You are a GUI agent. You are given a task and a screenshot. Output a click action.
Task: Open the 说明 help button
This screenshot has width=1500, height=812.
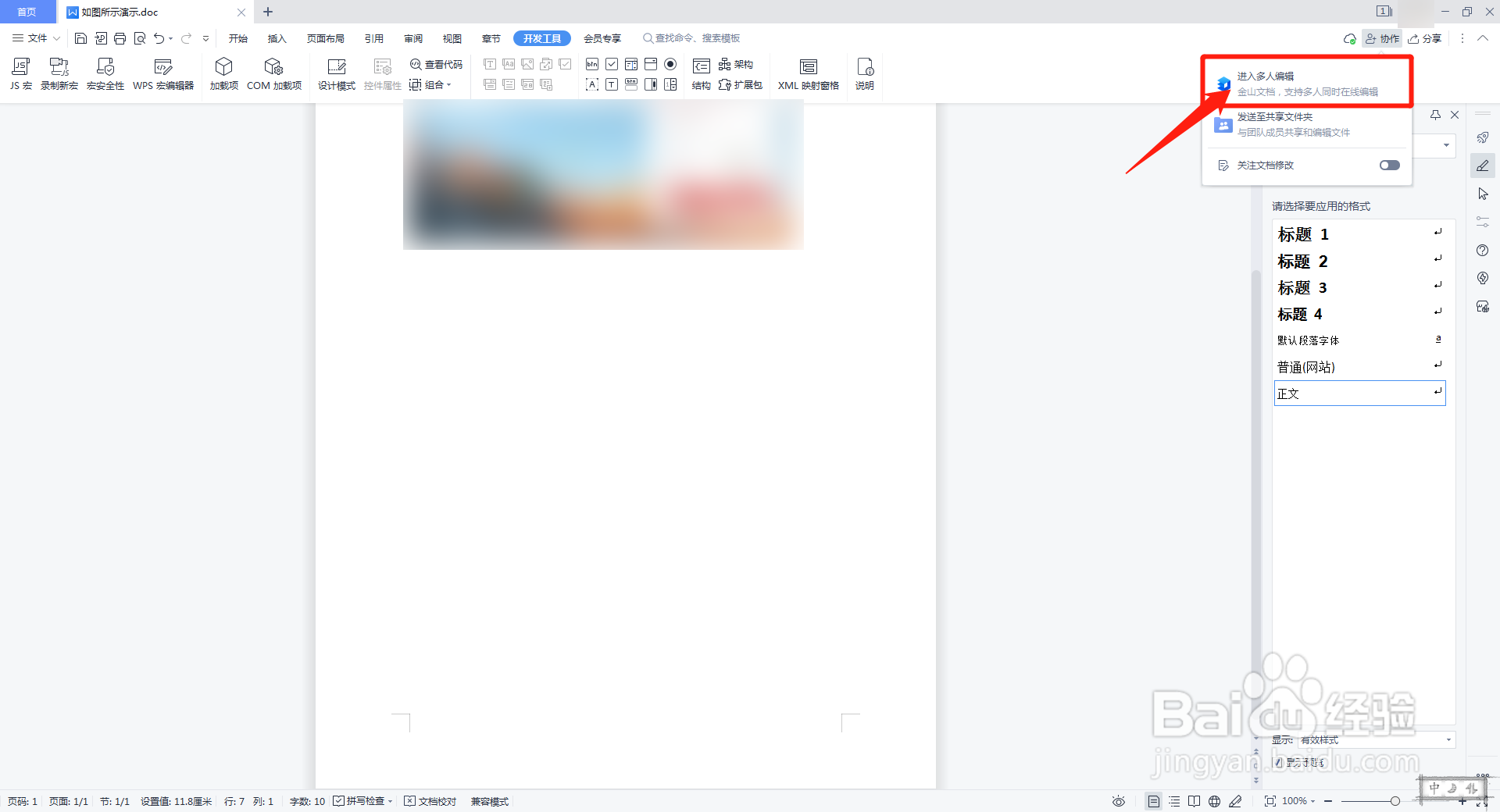865,74
